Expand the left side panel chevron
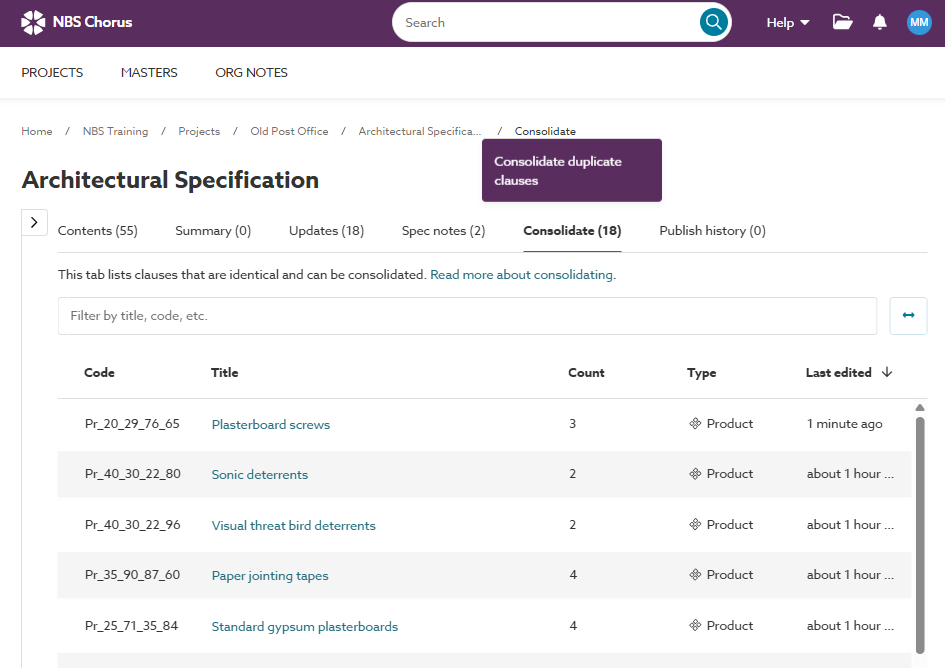Viewport: 945px width, 668px height. tap(33, 222)
